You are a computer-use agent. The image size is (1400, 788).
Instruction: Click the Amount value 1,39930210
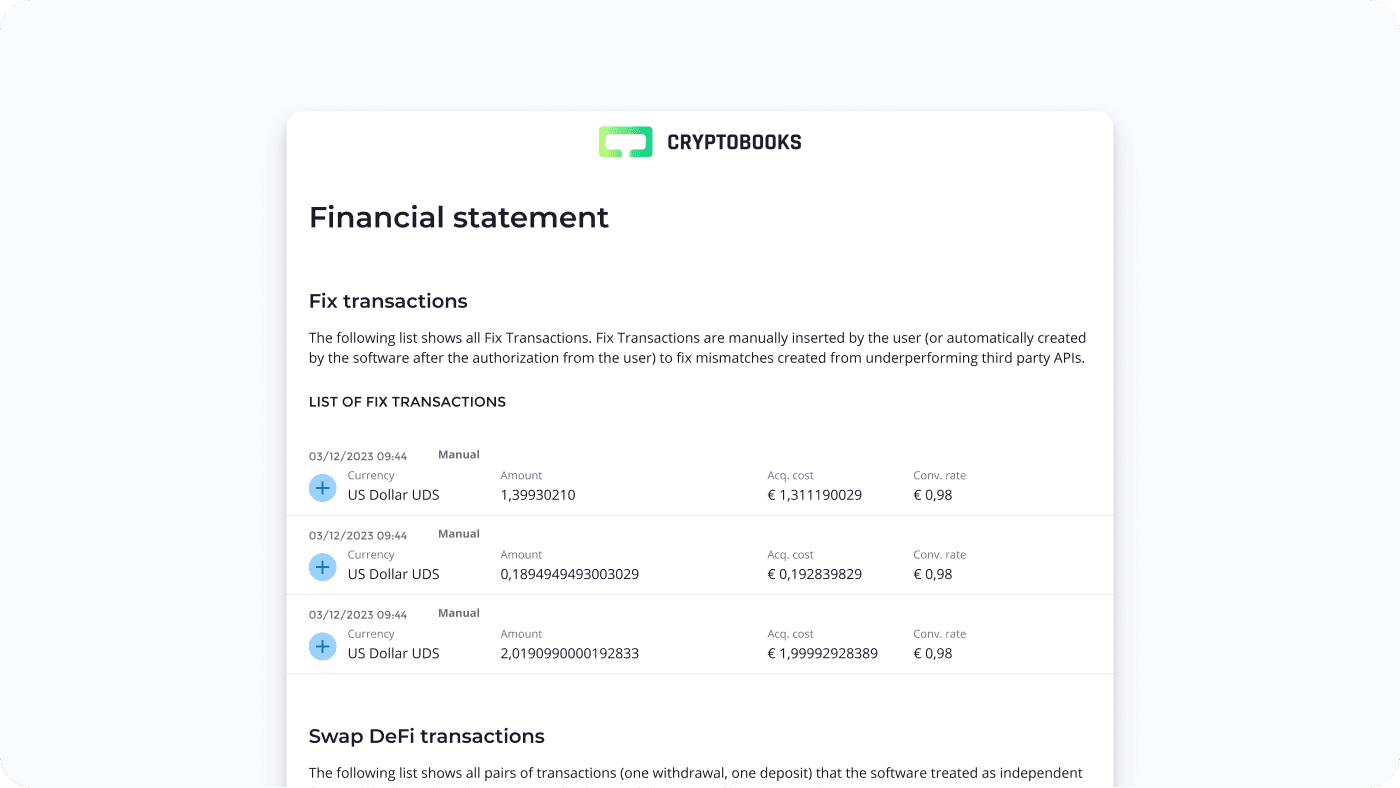coord(538,494)
